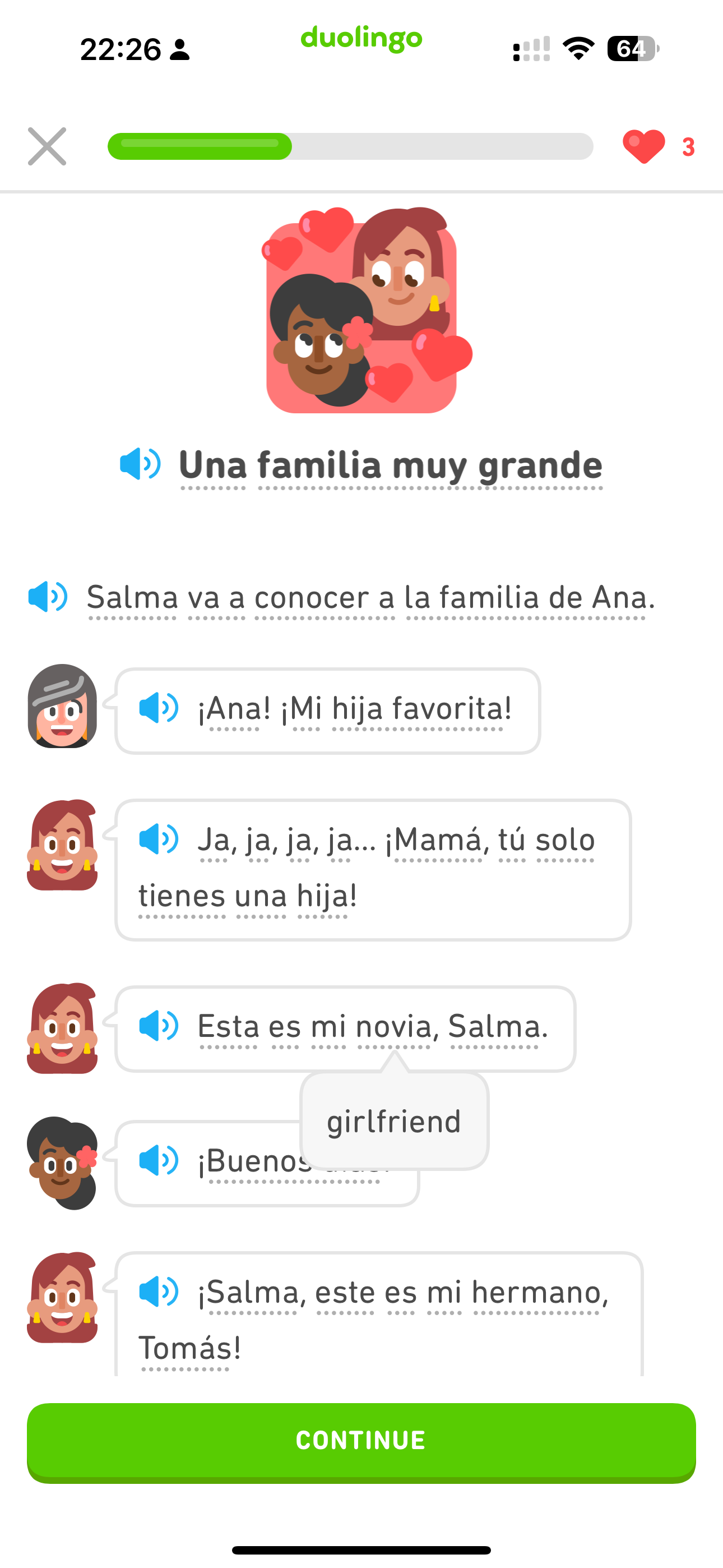Play audio for 'Ja, ja, ja, ja' line
The image size is (723, 1568).
[x=159, y=840]
